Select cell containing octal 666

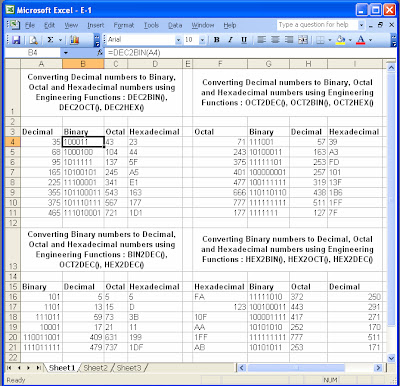pos(220,192)
